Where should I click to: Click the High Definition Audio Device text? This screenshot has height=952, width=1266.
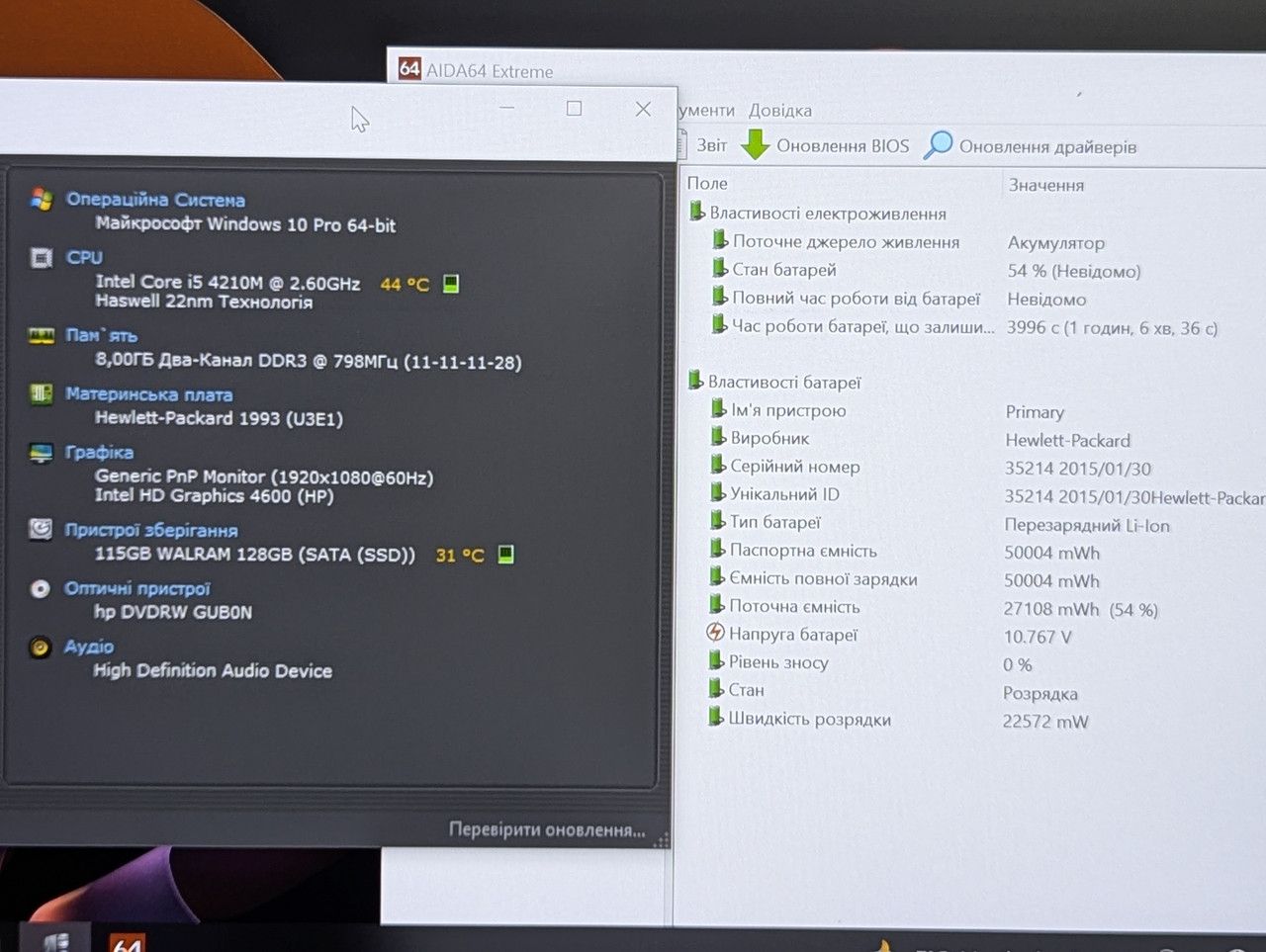[x=213, y=670]
